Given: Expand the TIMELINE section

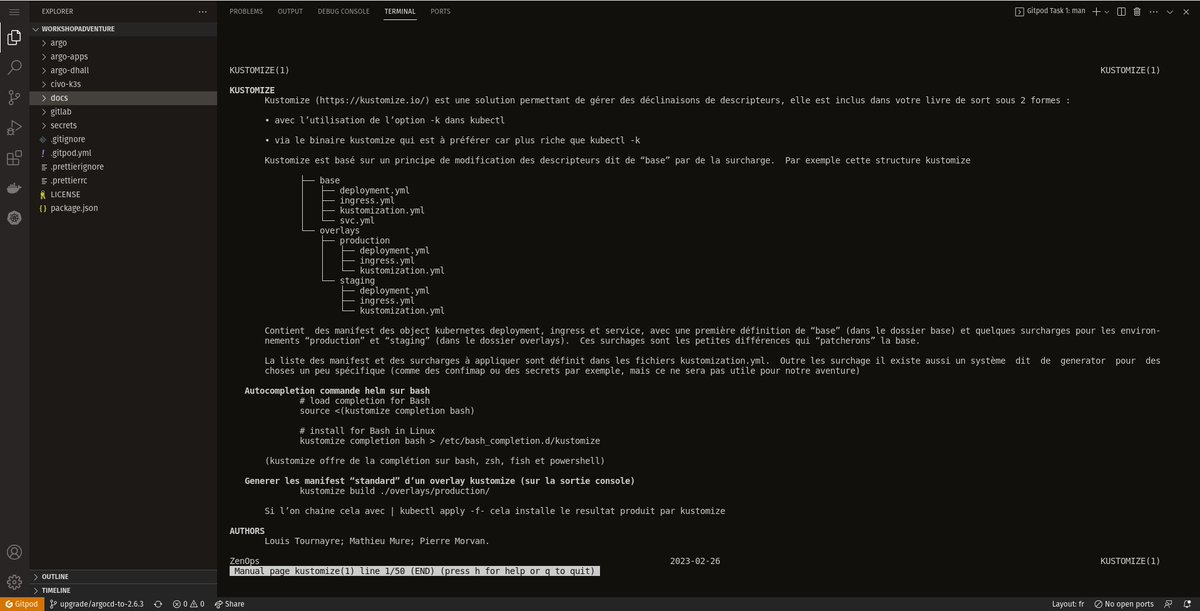Looking at the screenshot, I should (x=123, y=591).
